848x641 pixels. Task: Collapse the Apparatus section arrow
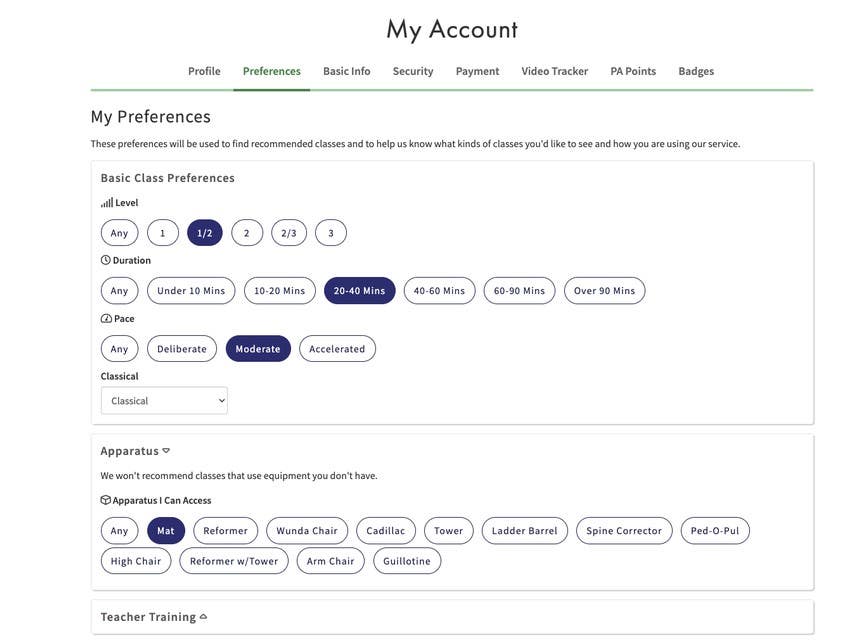[166, 451]
